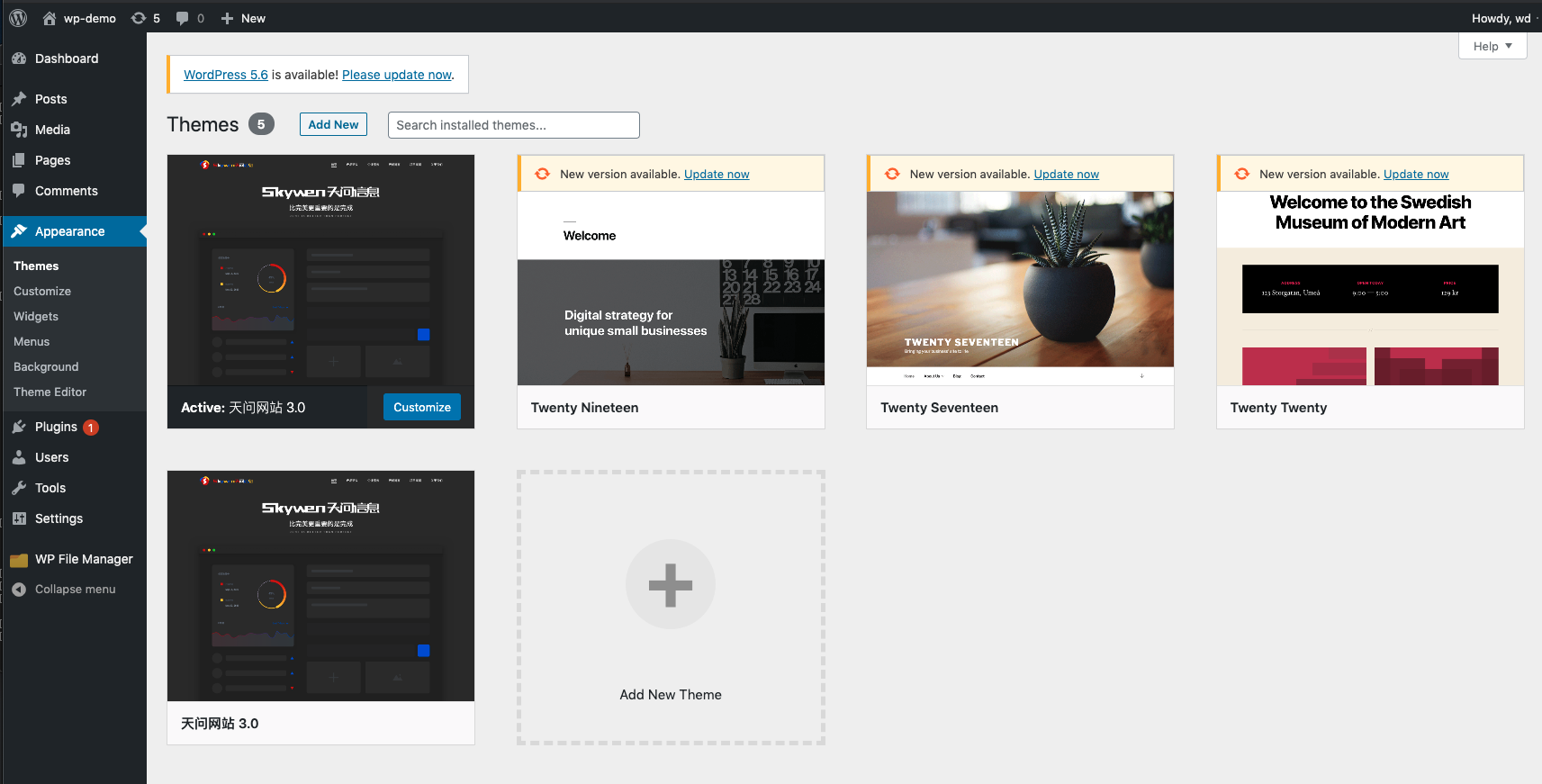The image size is (1542, 784).
Task: Click the Pages document icon
Action: click(x=19, y=160)
